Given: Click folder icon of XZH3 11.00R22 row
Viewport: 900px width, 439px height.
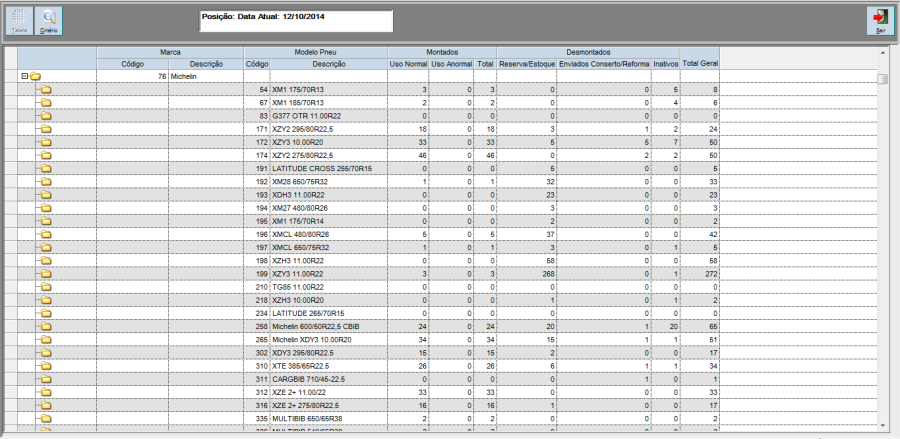Looking at the screenshot, I should click(x=46, y=261).
